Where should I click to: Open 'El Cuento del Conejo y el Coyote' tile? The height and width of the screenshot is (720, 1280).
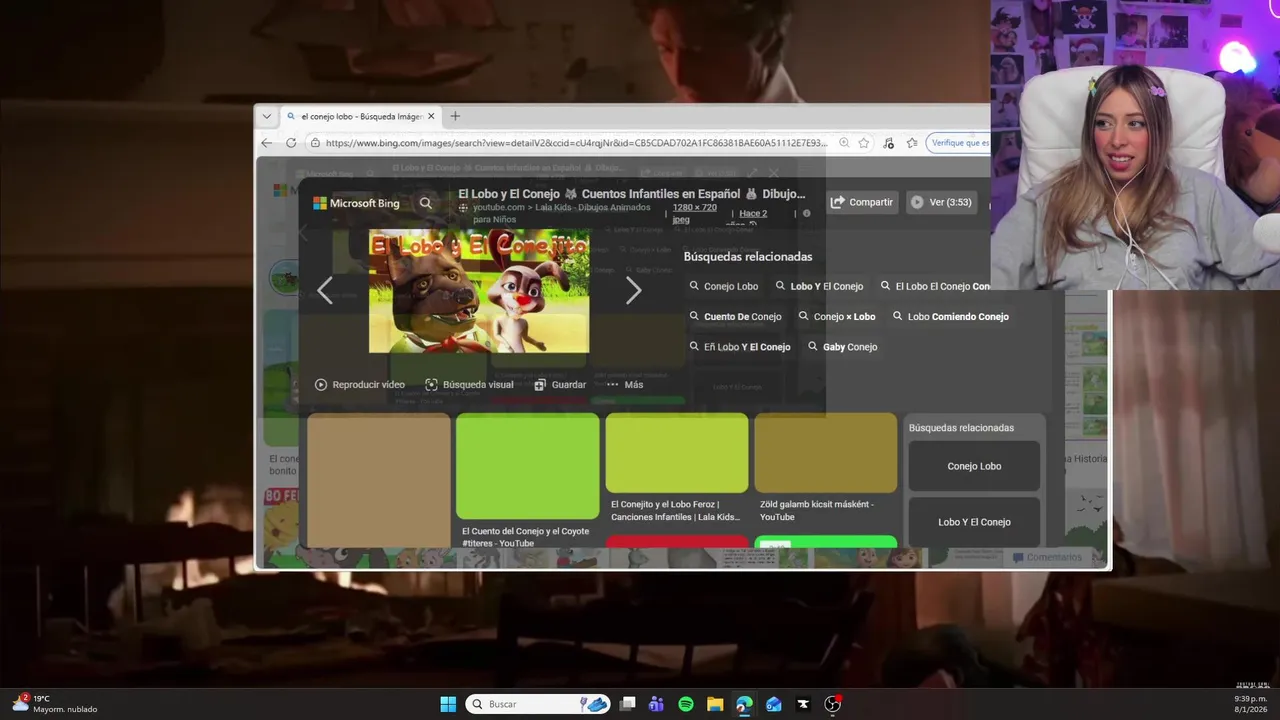(x=528, y=481)
